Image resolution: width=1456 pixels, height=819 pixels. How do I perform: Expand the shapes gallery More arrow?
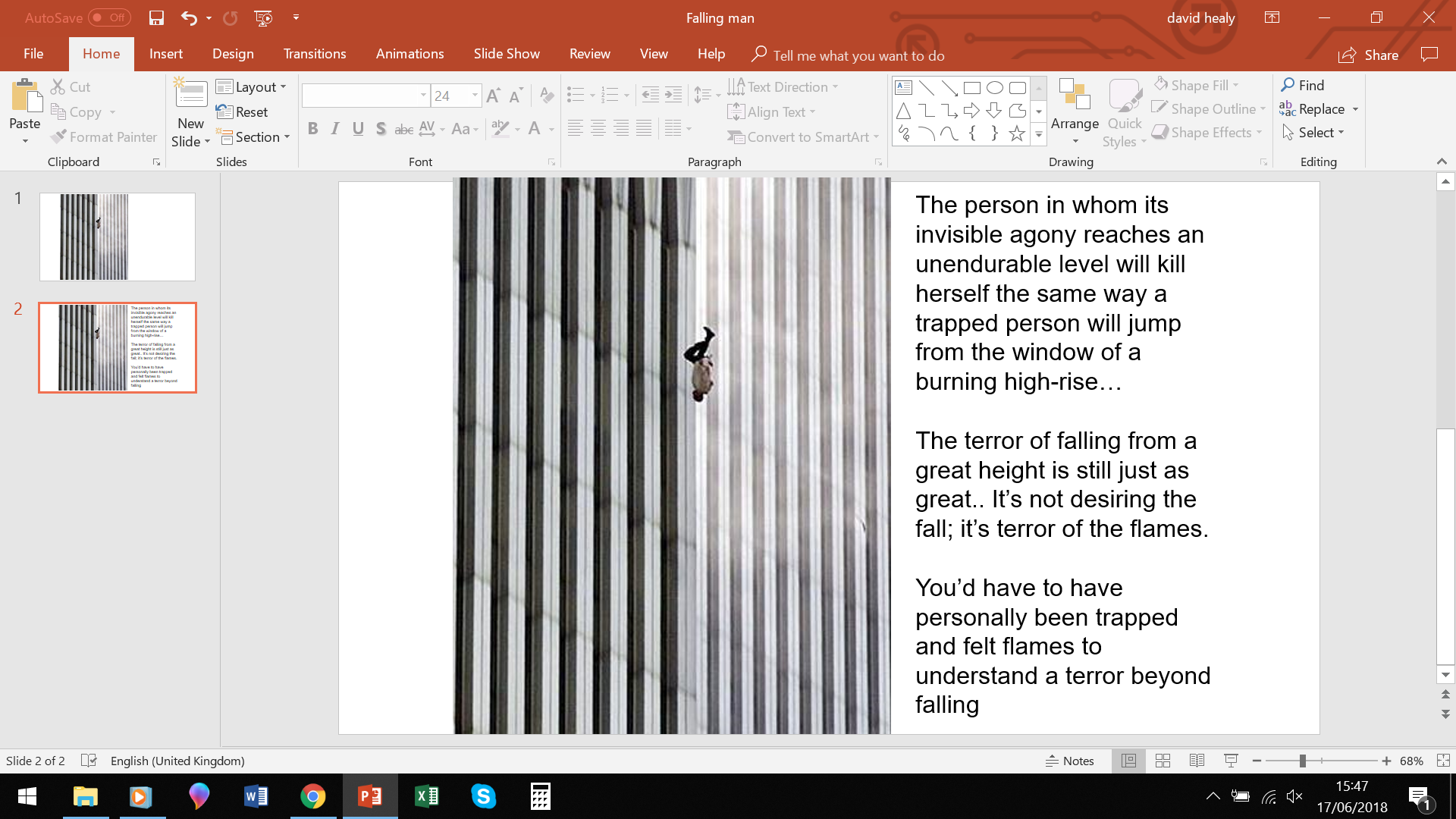(x=1039, y=135)
